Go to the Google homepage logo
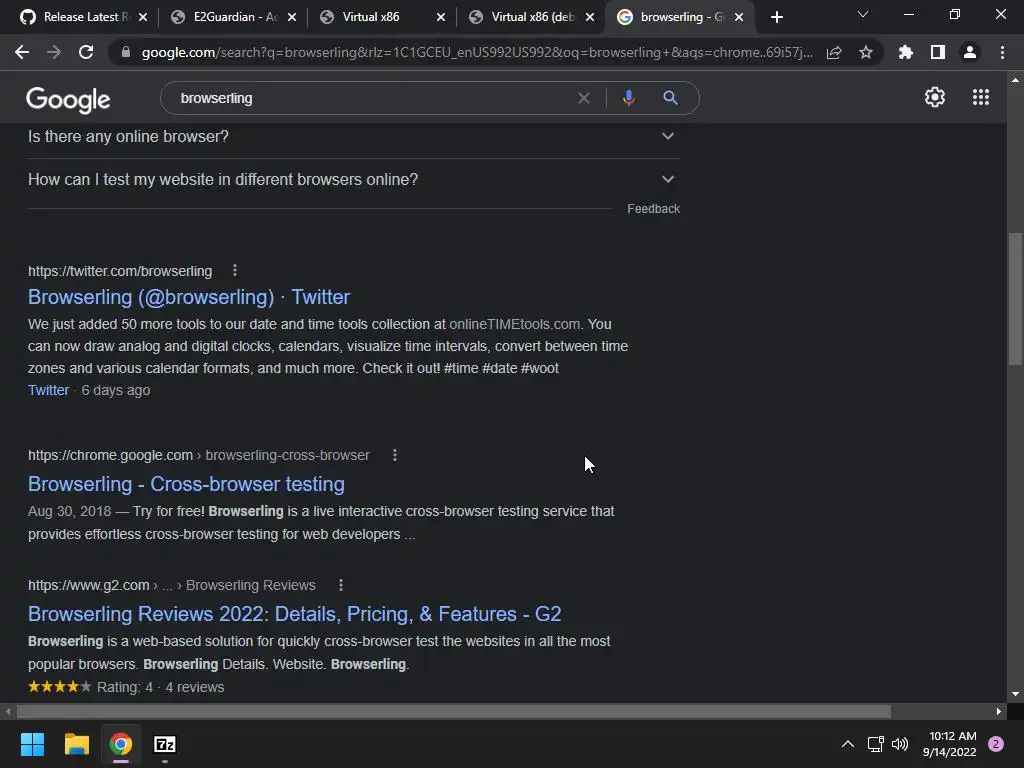 [x=68, y=99]
